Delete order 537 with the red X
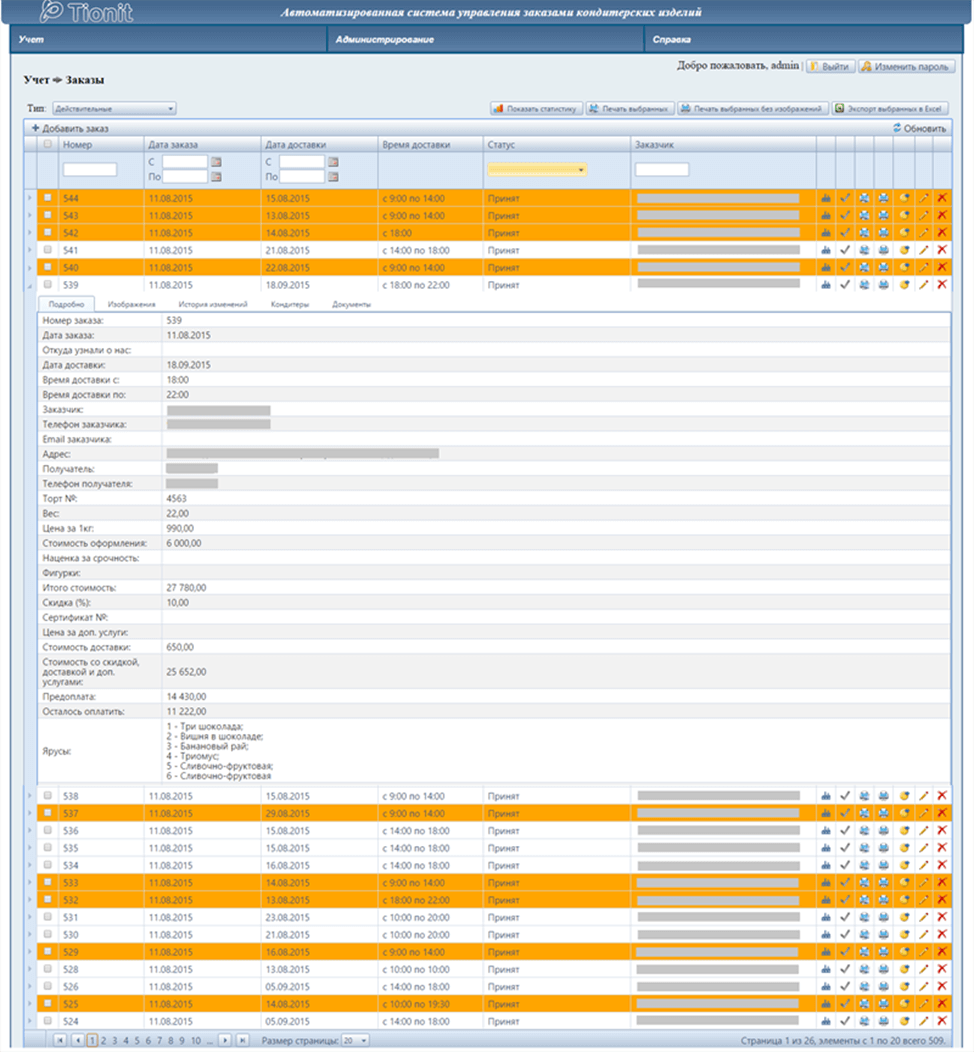 pos(942,813)
